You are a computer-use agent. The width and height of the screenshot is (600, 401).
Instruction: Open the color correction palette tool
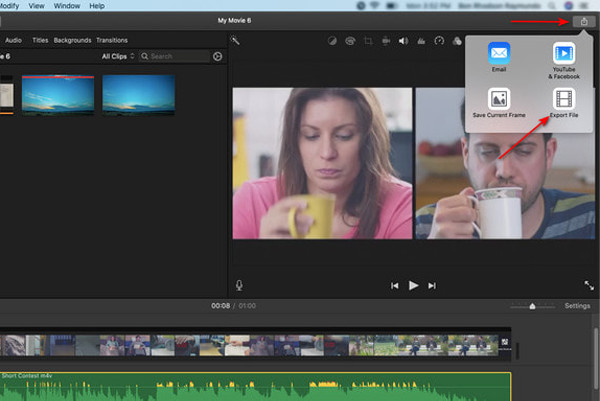click(x=350, y=41)
